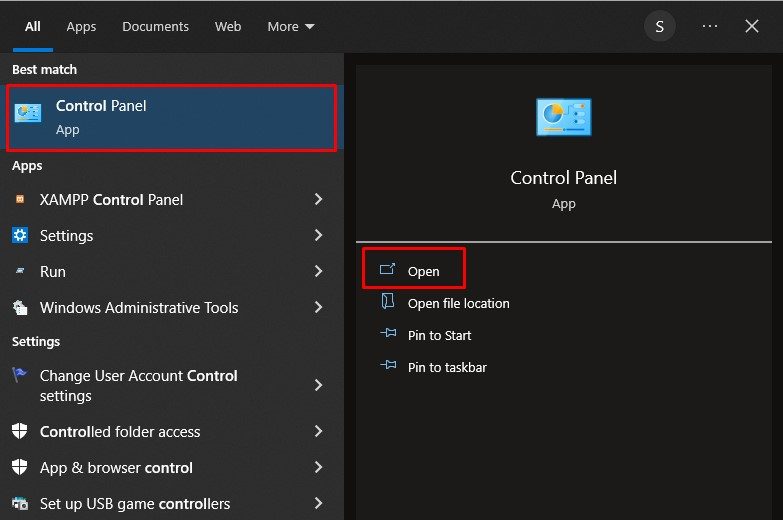Expand the Controlled folder access arrow

tap(318, 431)
